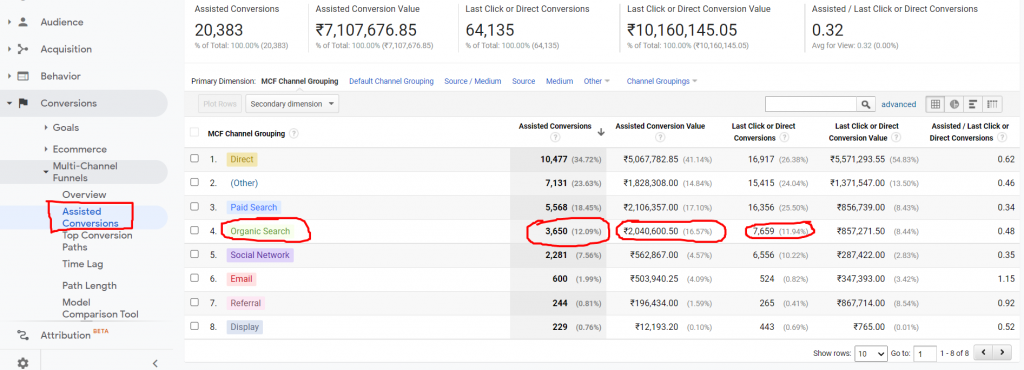Screen dimensions: 1024x370
Task: Go to the next page arrow
Action: tap(1002, 352)
